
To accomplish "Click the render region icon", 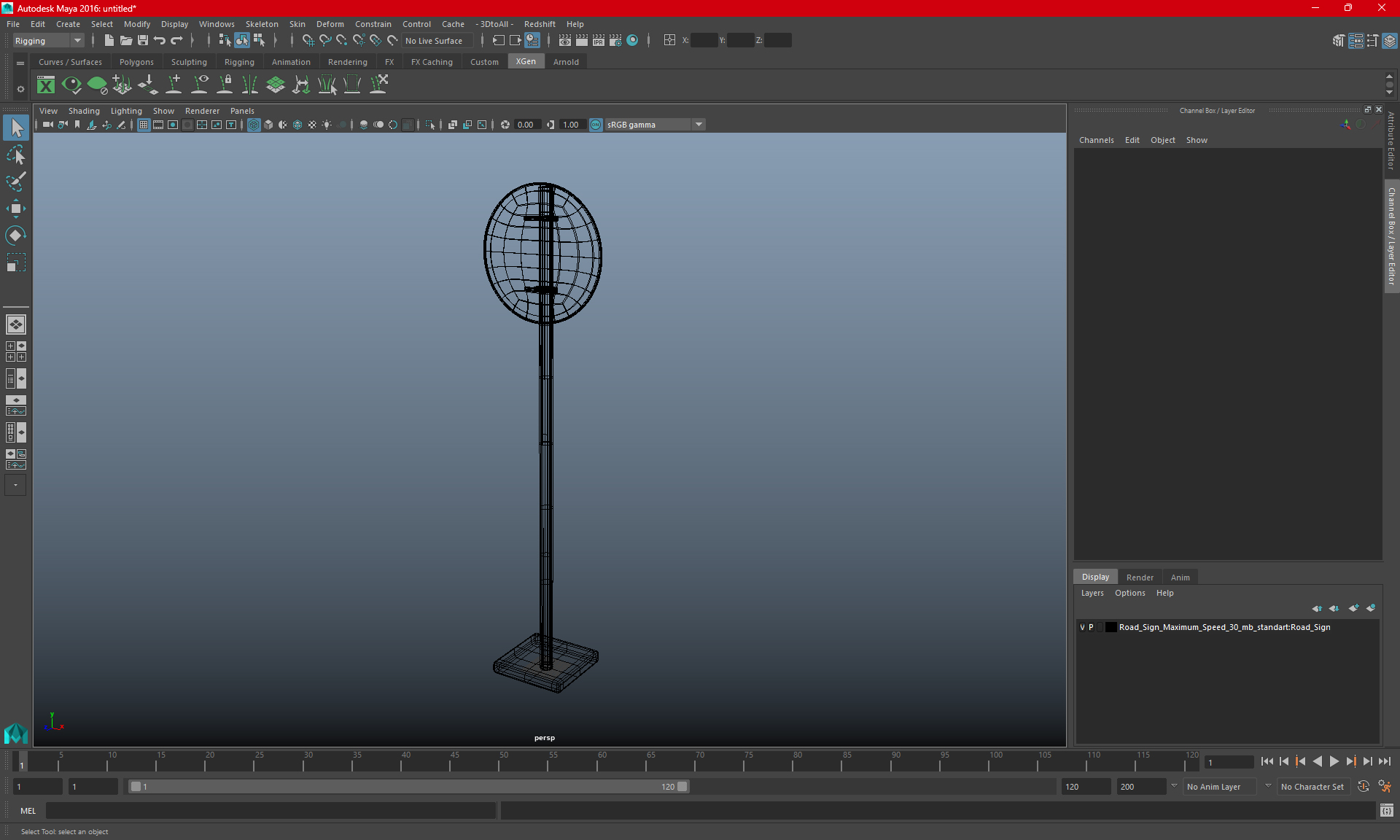I will pos(430,124).
